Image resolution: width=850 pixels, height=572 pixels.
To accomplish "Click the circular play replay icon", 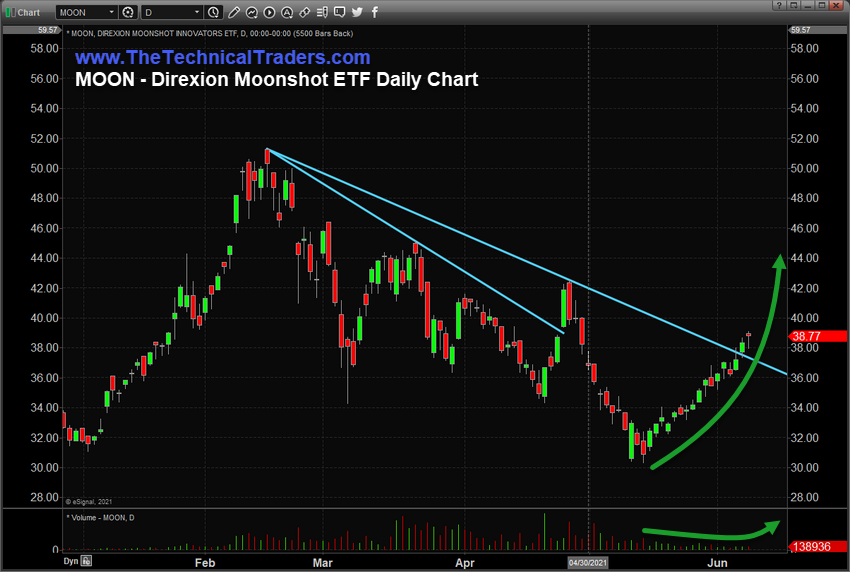I will coord(269,12).
